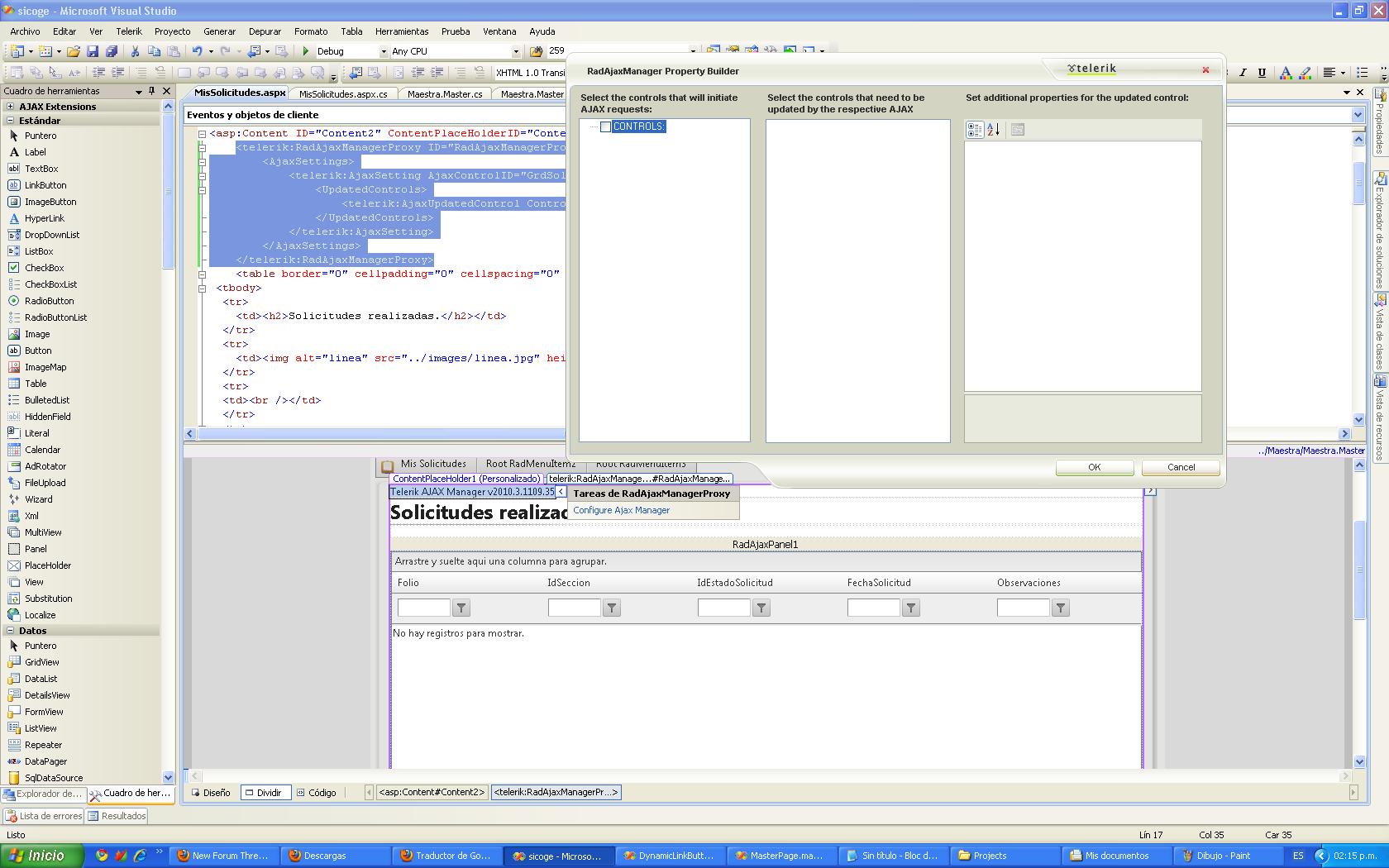
Task: Click the Save file icon in toolbar
Action: click(x=93, y=51)
